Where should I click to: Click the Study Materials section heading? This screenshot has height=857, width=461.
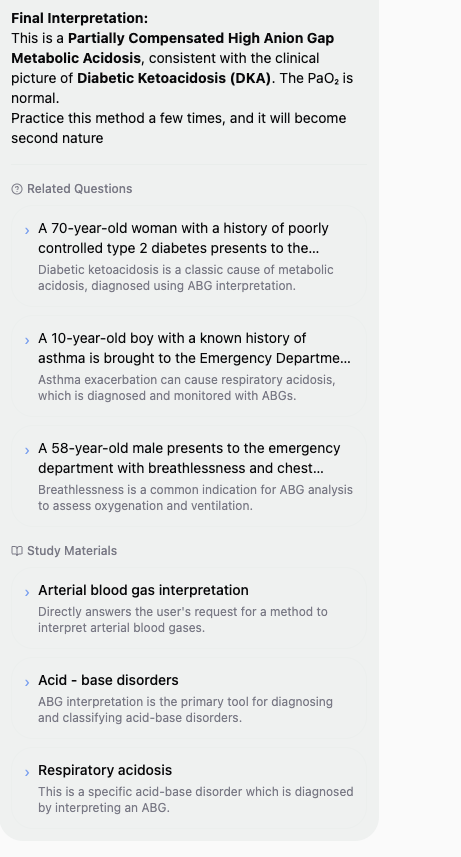(72, 551)
